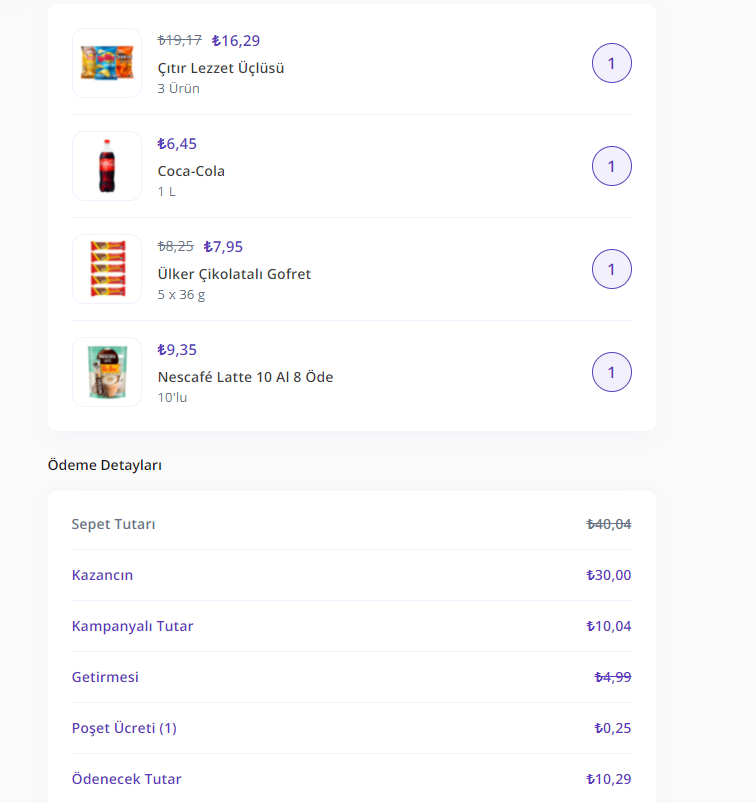Click the Kampanyalı Tutar label

tap(133, 626)
